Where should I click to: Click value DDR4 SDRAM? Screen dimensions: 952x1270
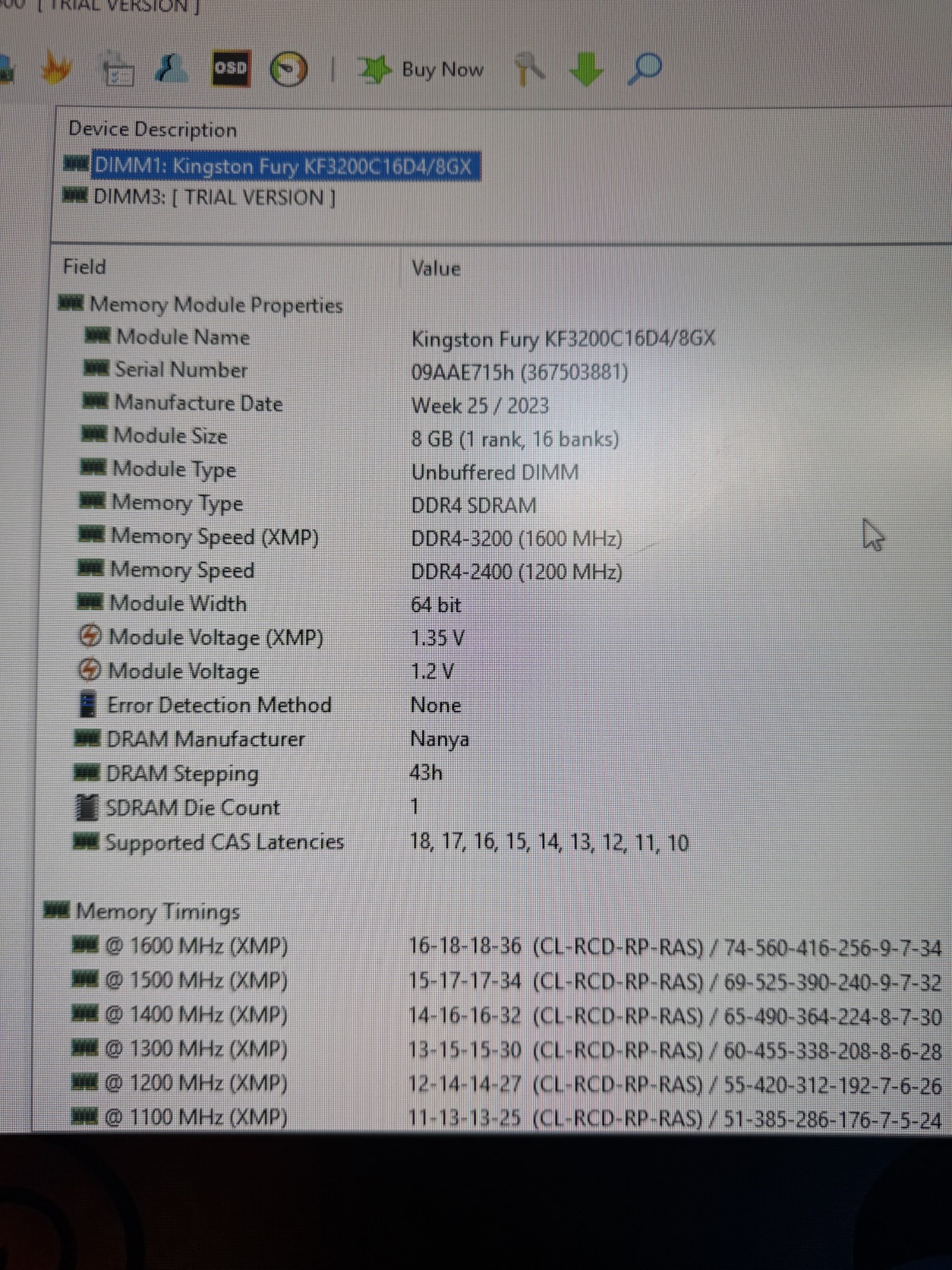coord(474,505)
